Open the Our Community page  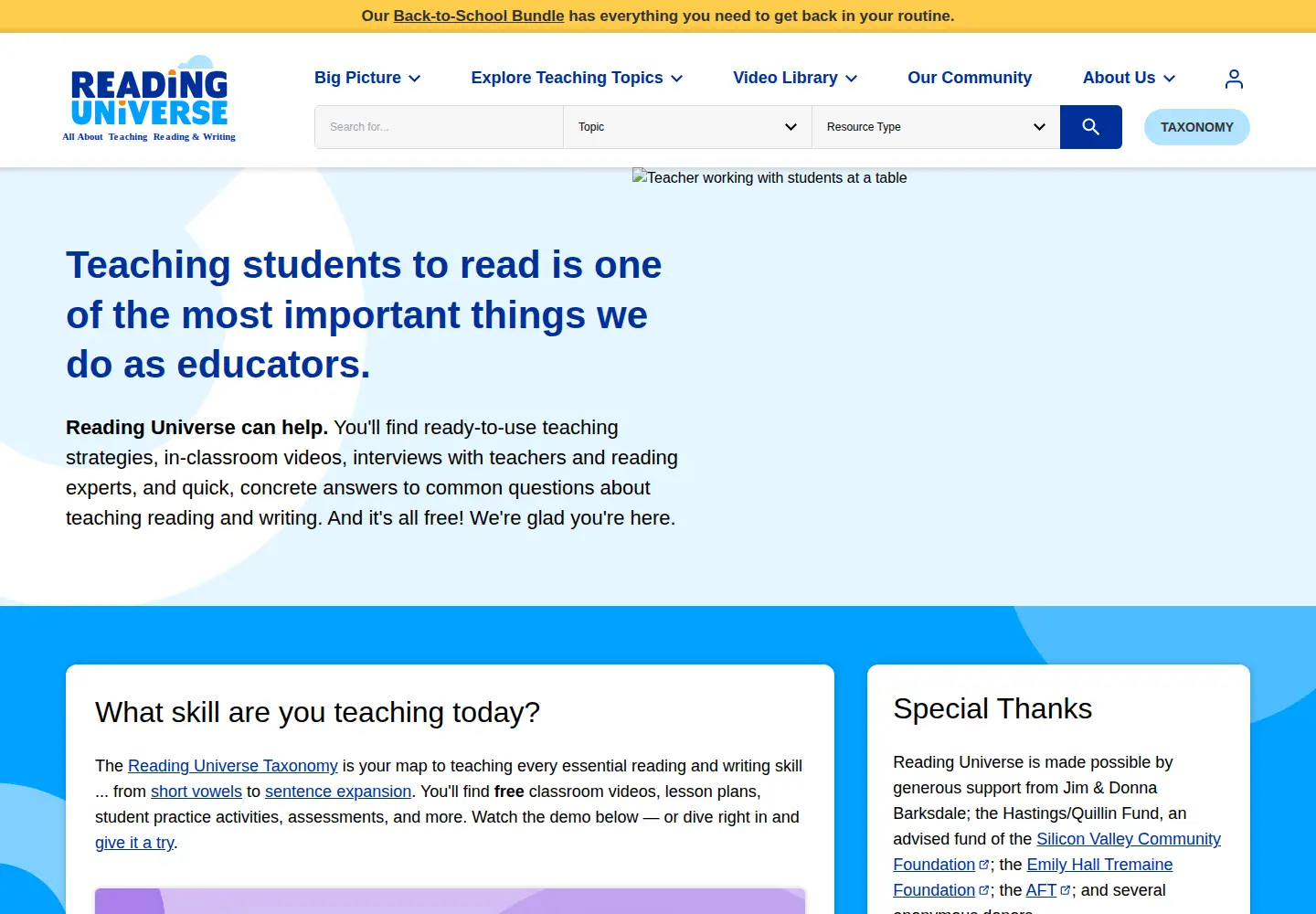click(970, 78)
